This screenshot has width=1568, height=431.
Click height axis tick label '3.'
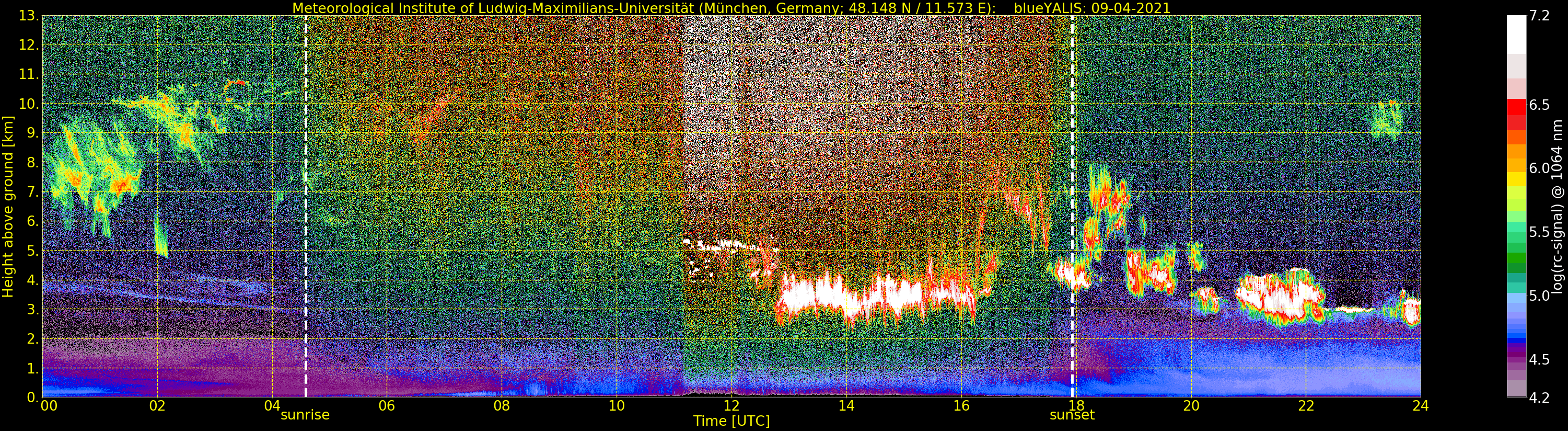tap(33, 309)
